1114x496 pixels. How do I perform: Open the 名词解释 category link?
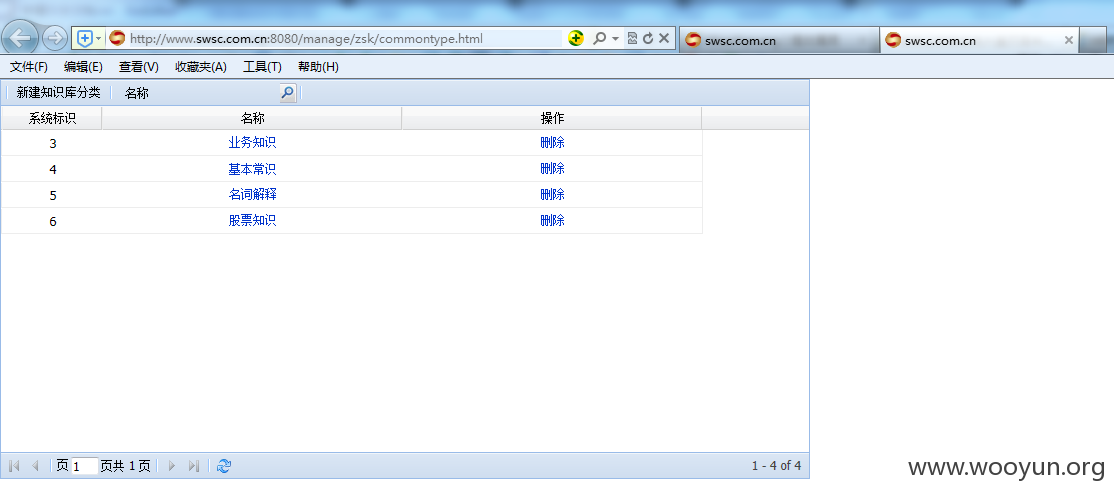[252, 195]
